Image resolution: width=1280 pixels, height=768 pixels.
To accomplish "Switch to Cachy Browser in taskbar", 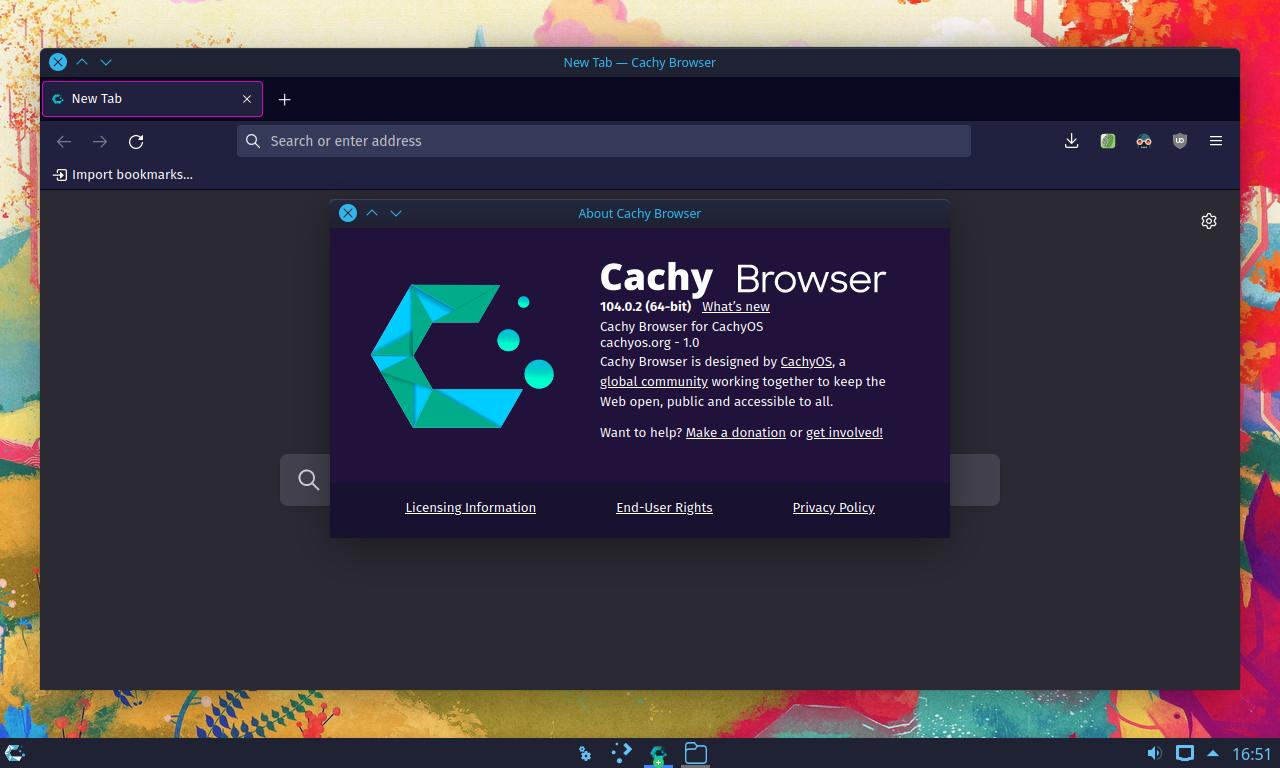I will (658, 753).
